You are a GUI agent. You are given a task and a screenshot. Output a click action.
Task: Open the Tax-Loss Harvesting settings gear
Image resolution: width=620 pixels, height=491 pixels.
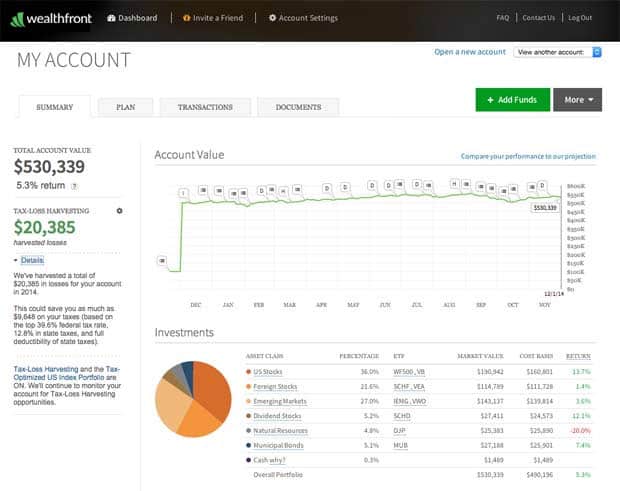(119, 211)
